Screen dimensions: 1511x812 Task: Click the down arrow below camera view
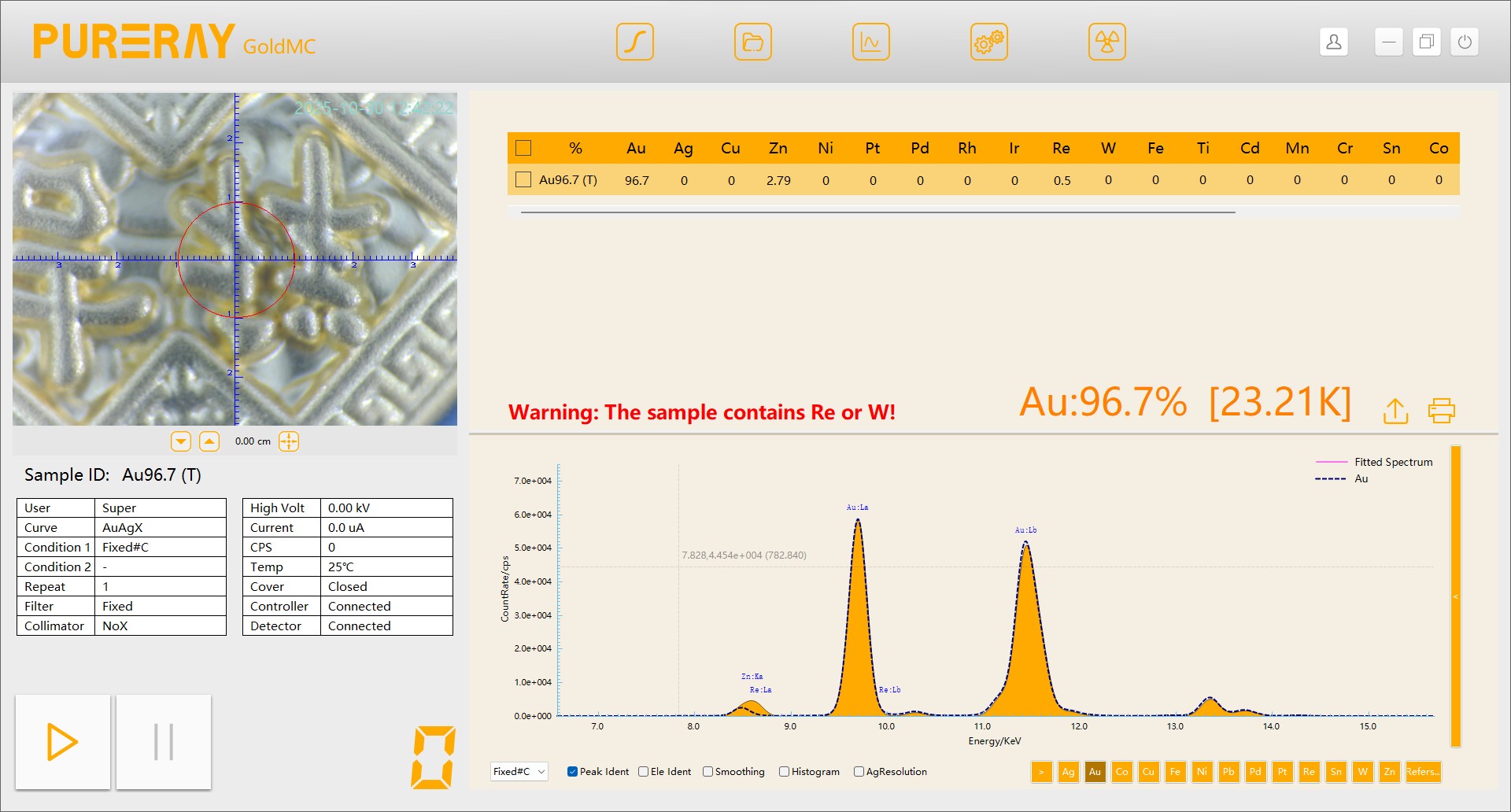coord(181,441)
